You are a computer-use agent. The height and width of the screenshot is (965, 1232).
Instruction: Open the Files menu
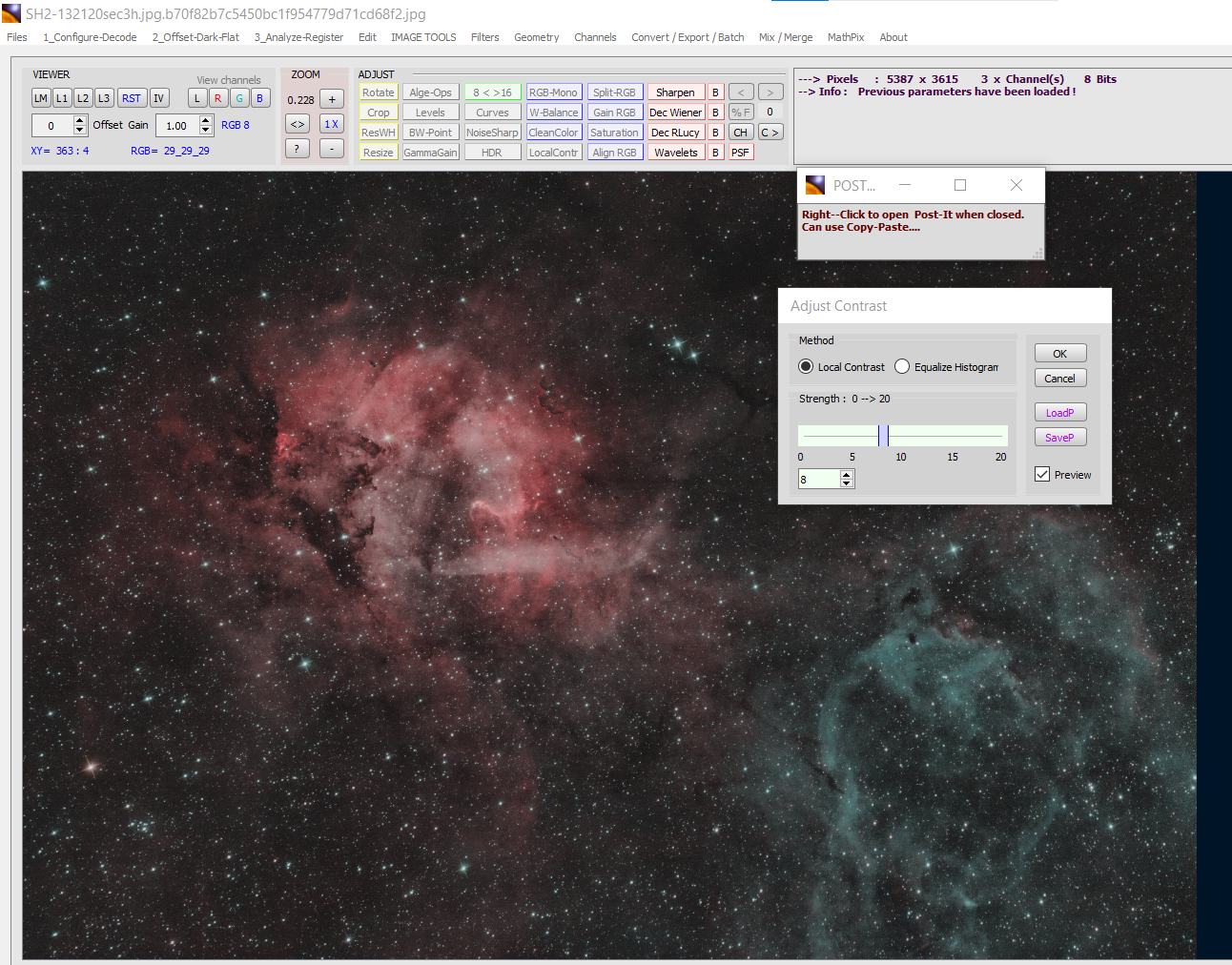(17, 37)
